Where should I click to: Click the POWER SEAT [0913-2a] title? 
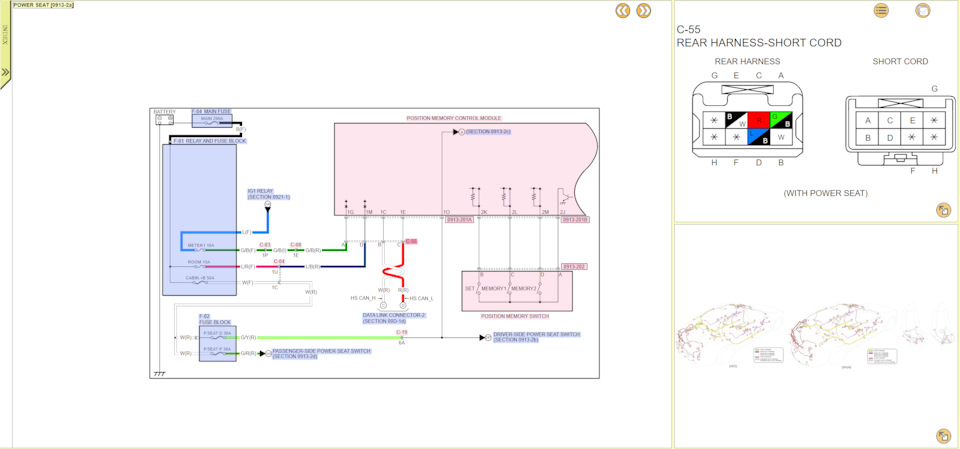(43, 4)
